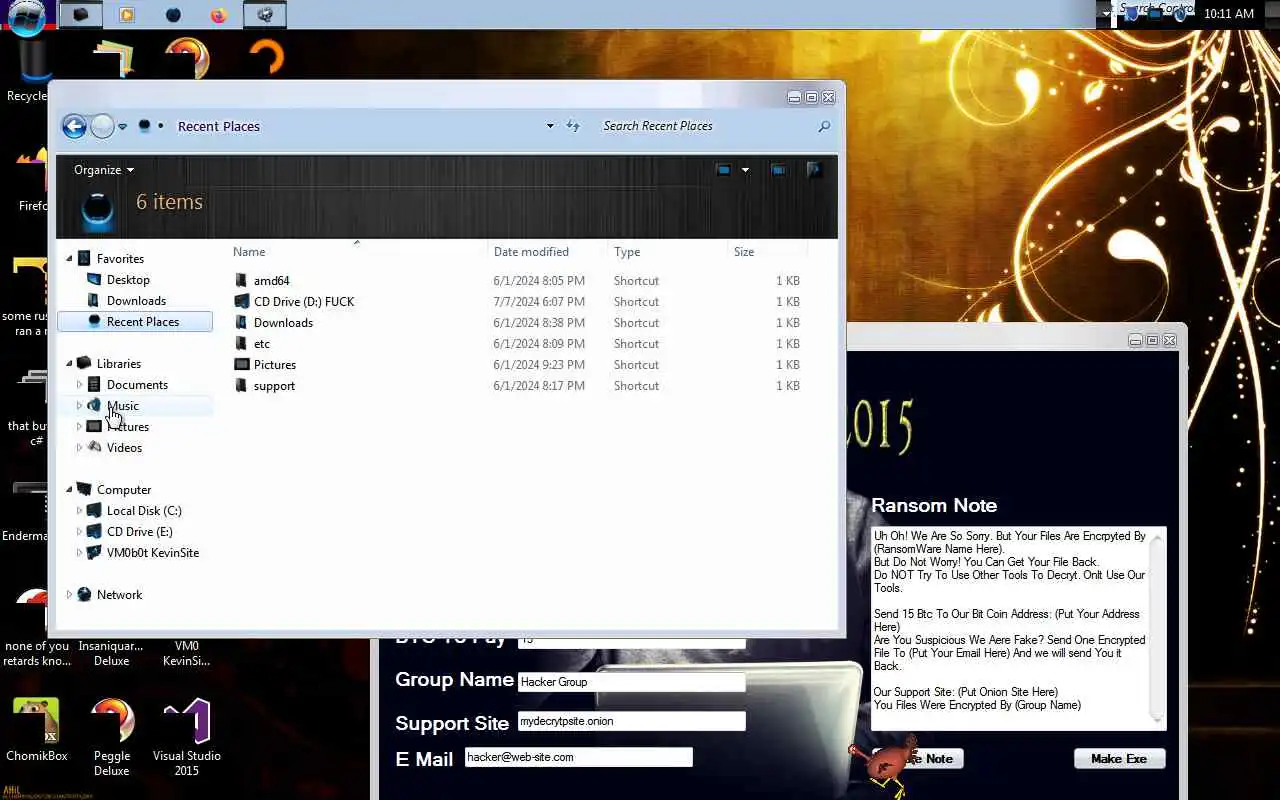Open the Peggle Deluxe desktop icon
This screenshot has width=1280, height=800.
point(112,737)
